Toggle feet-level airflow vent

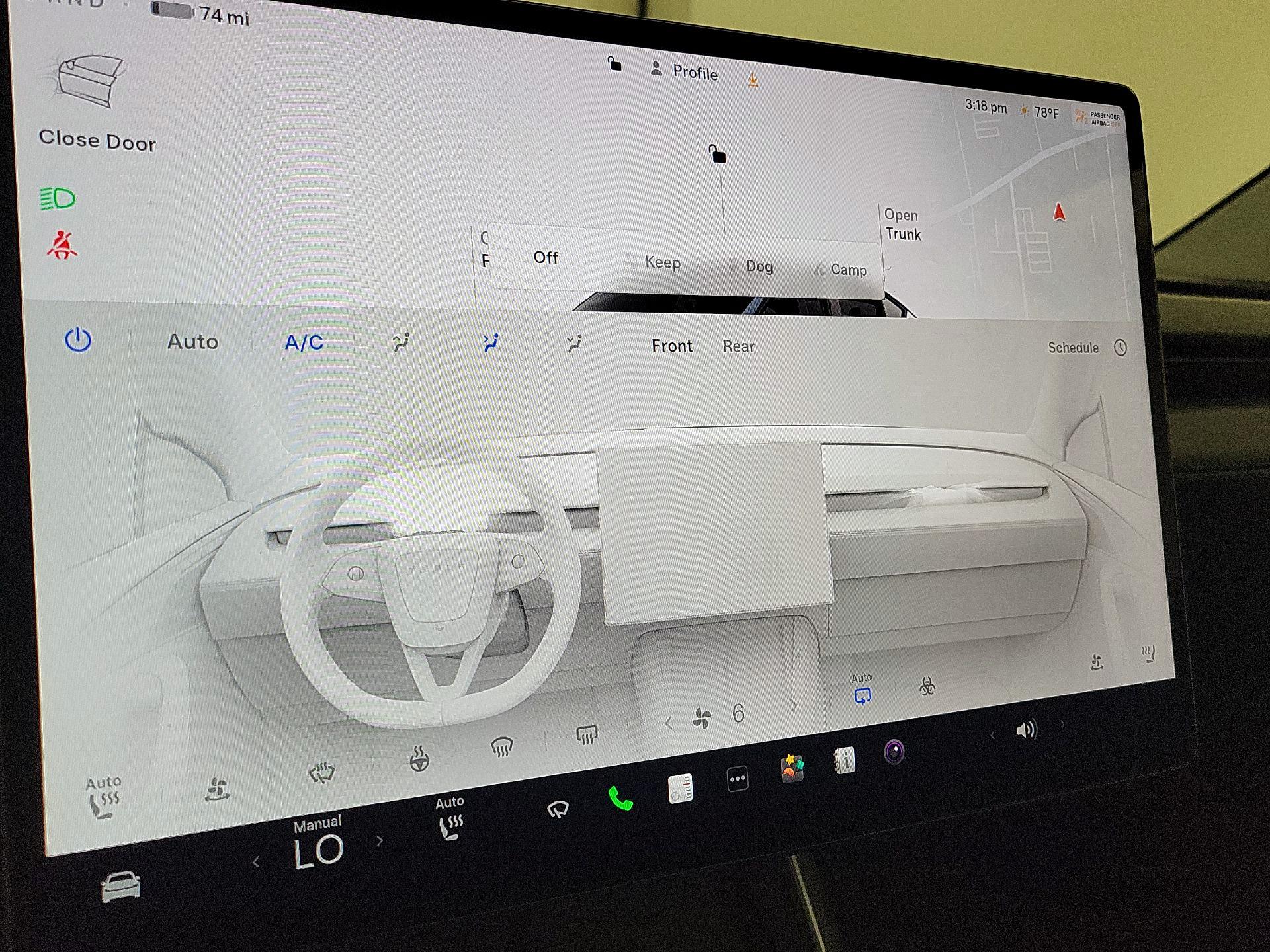point(574,343)
